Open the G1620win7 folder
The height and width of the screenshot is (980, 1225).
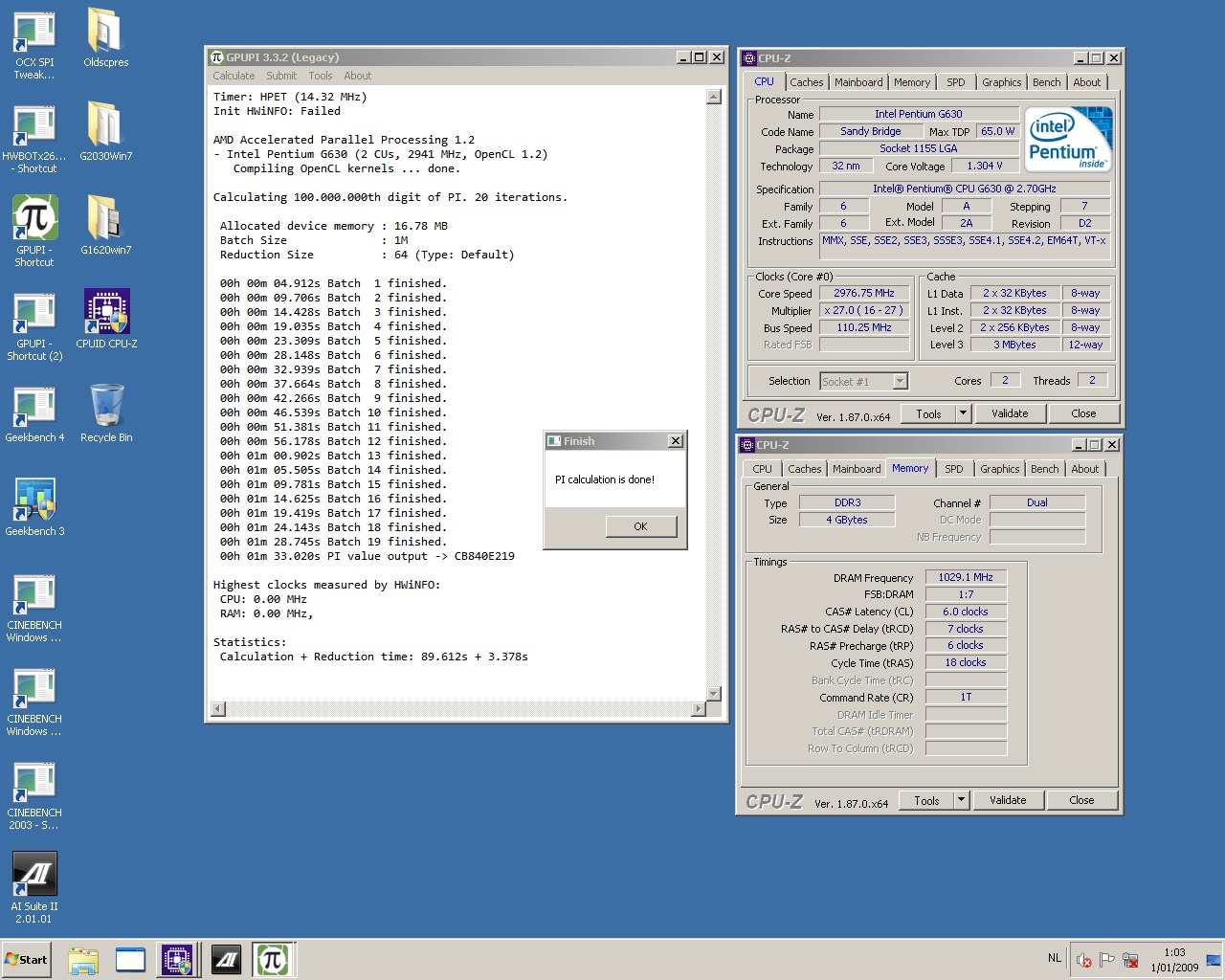pos(106,226)
